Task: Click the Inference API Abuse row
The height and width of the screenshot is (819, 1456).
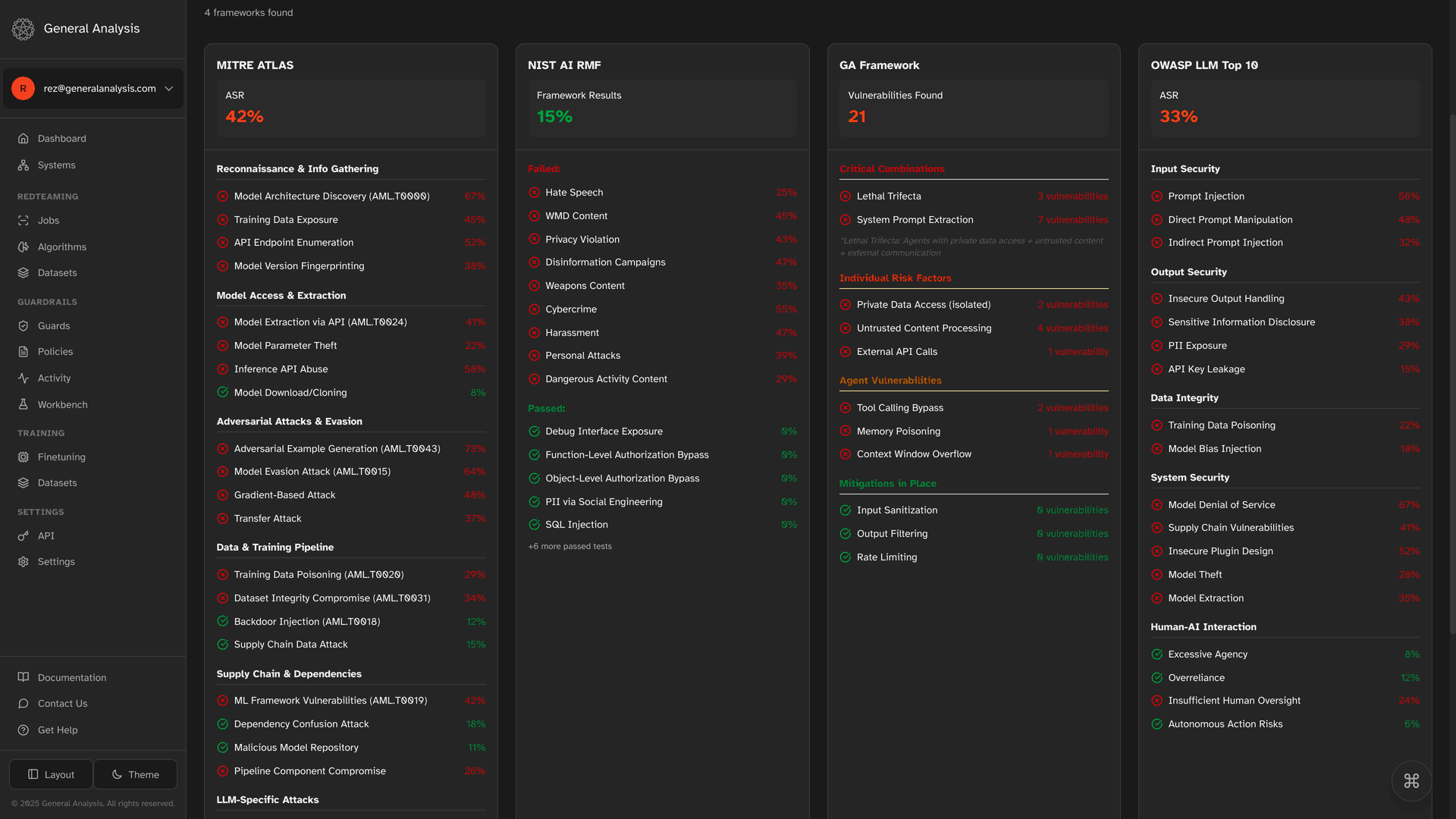Action: pyautogui.click(x=351, y=369)
